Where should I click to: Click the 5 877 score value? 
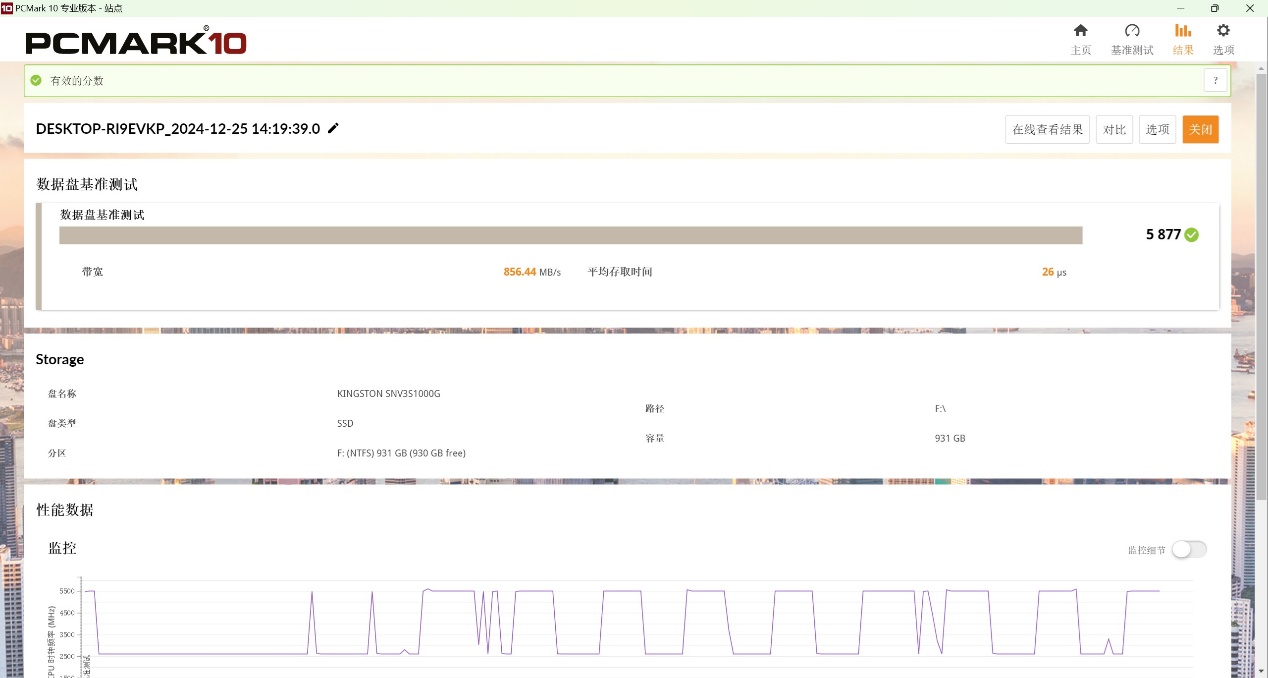(1163, 235)
